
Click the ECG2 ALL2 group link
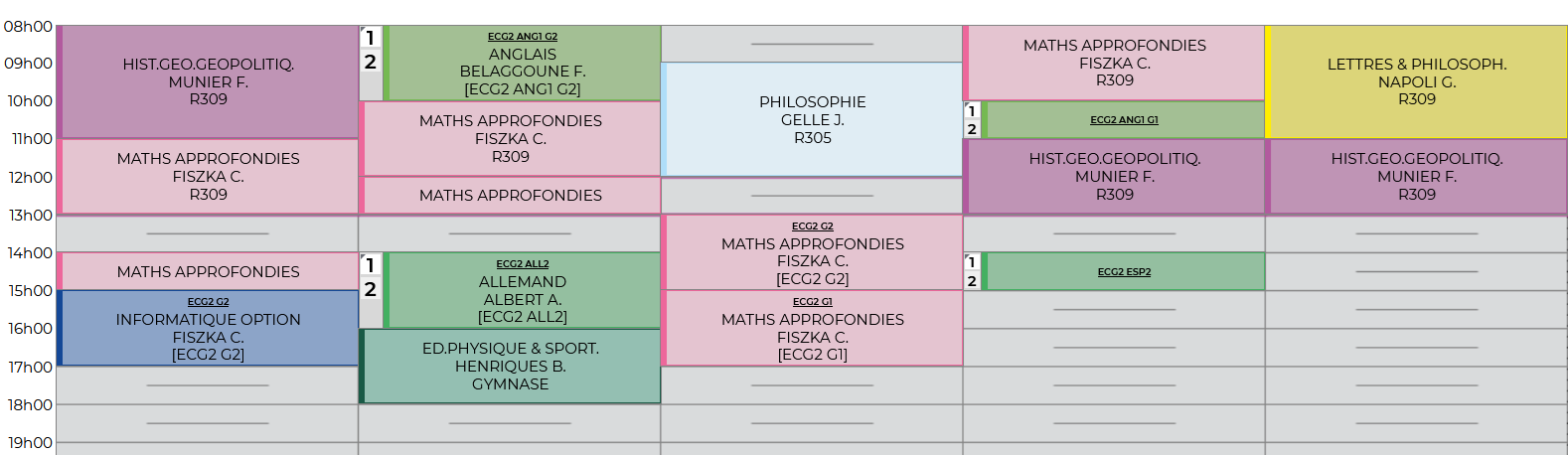click(523, 264)
